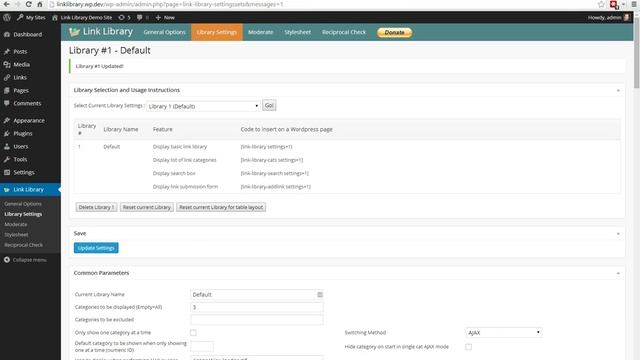Select the [link-library-addlink settings=1] shortcode text

coord(276,187)
